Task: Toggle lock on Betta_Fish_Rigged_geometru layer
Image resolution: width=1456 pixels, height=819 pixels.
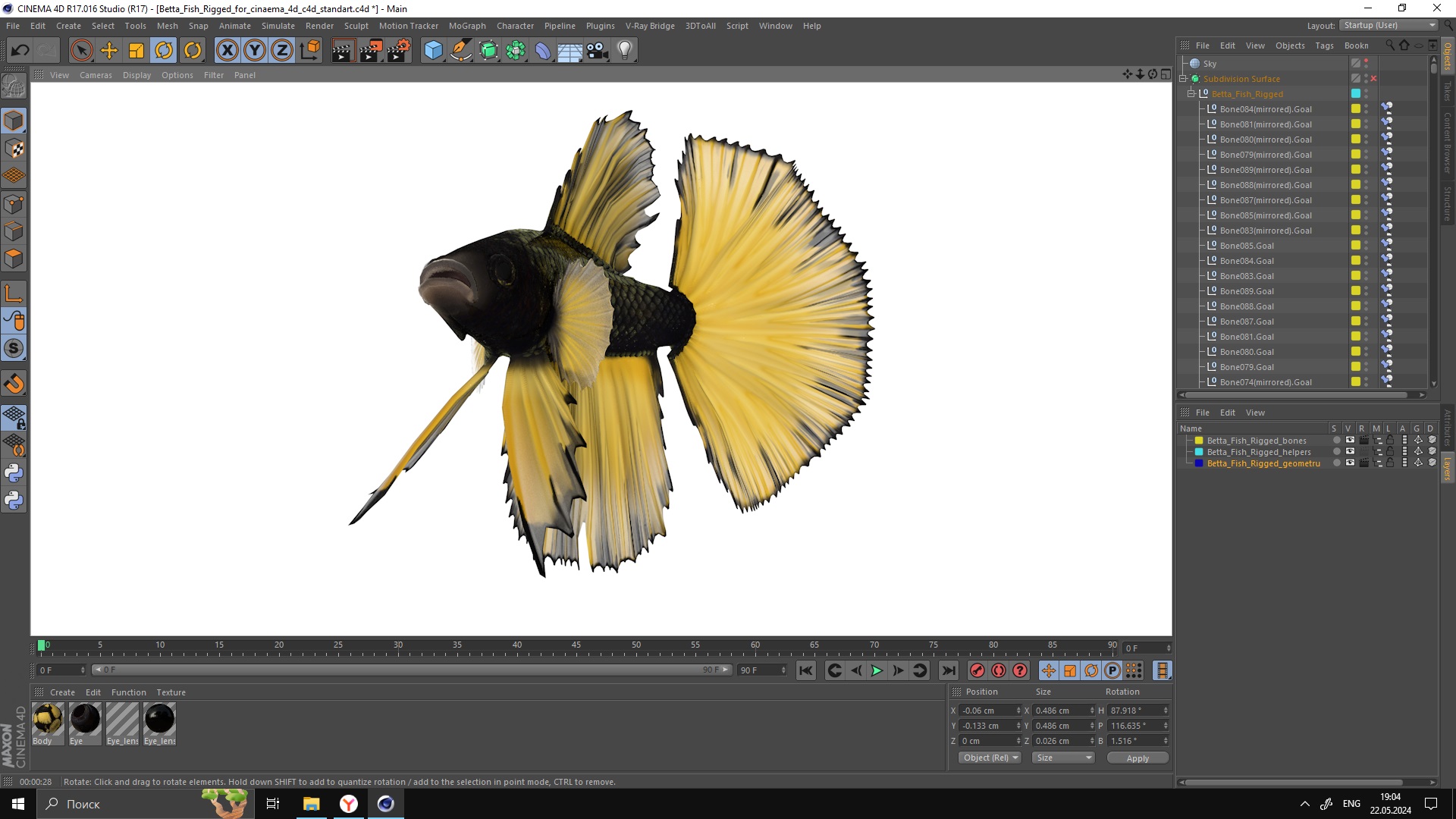Action: click(x=1390, y=463)
